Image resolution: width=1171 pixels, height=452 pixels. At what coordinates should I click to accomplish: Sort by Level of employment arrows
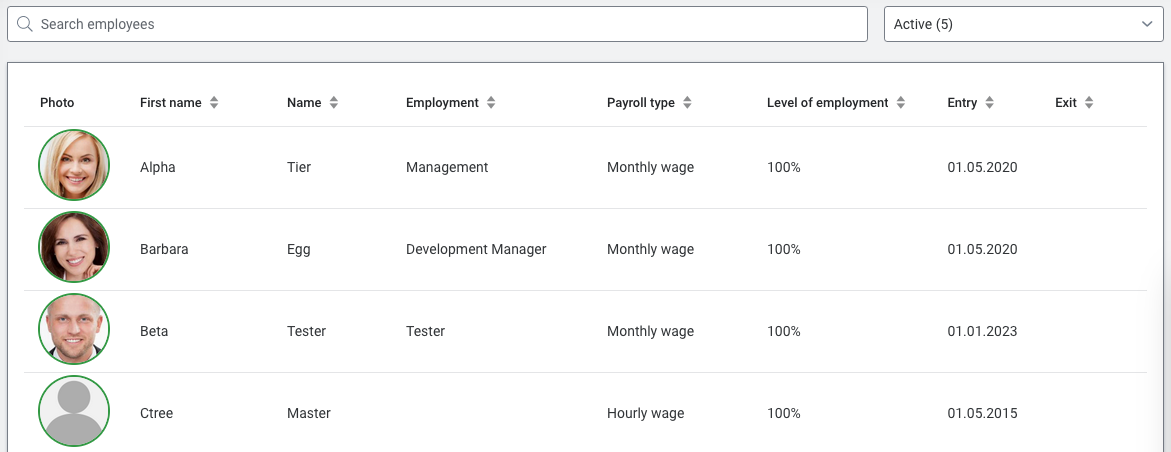[x=900, y=103]
